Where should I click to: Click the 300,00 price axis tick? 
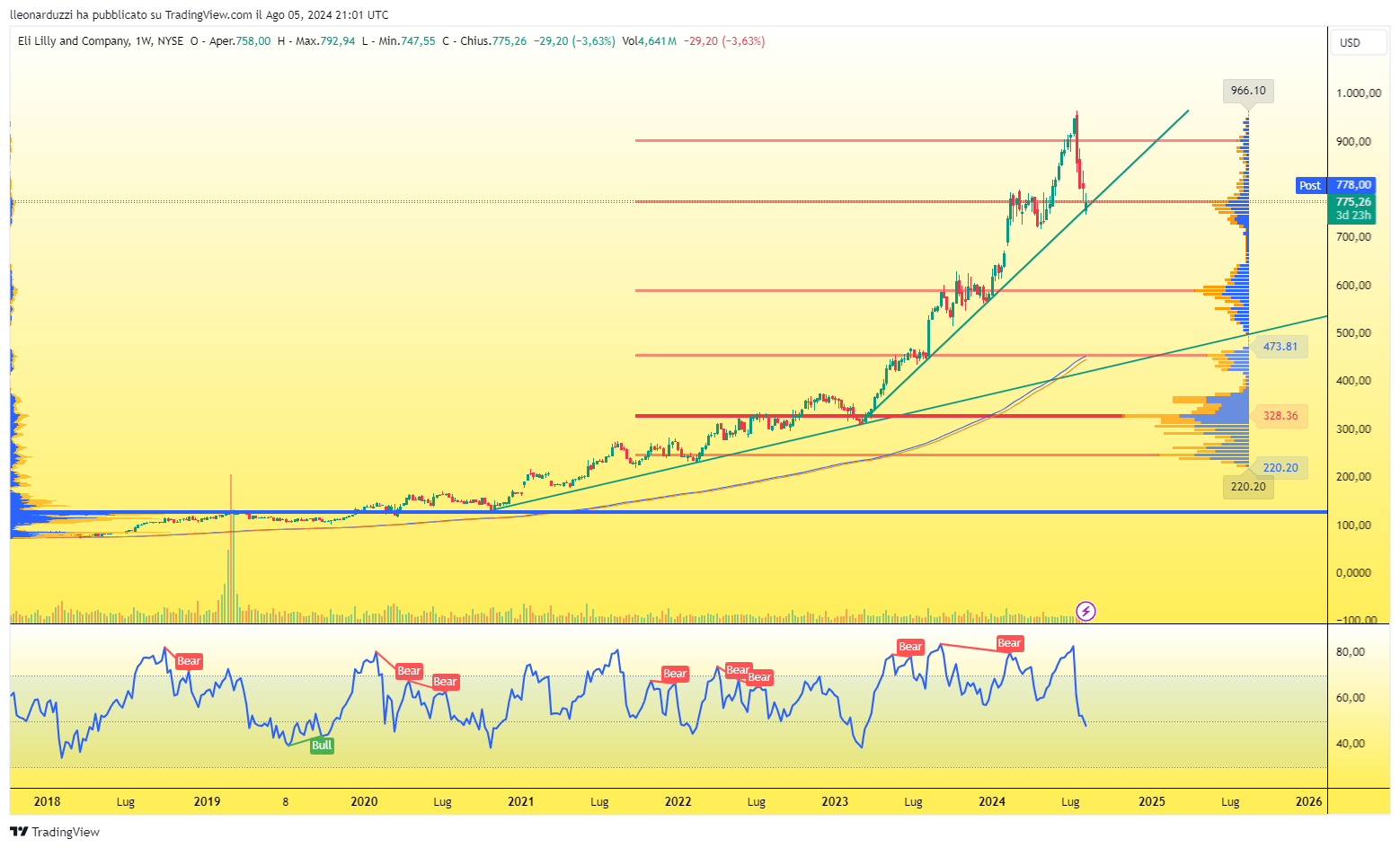pyautogui.click(x=1354, y=428)
